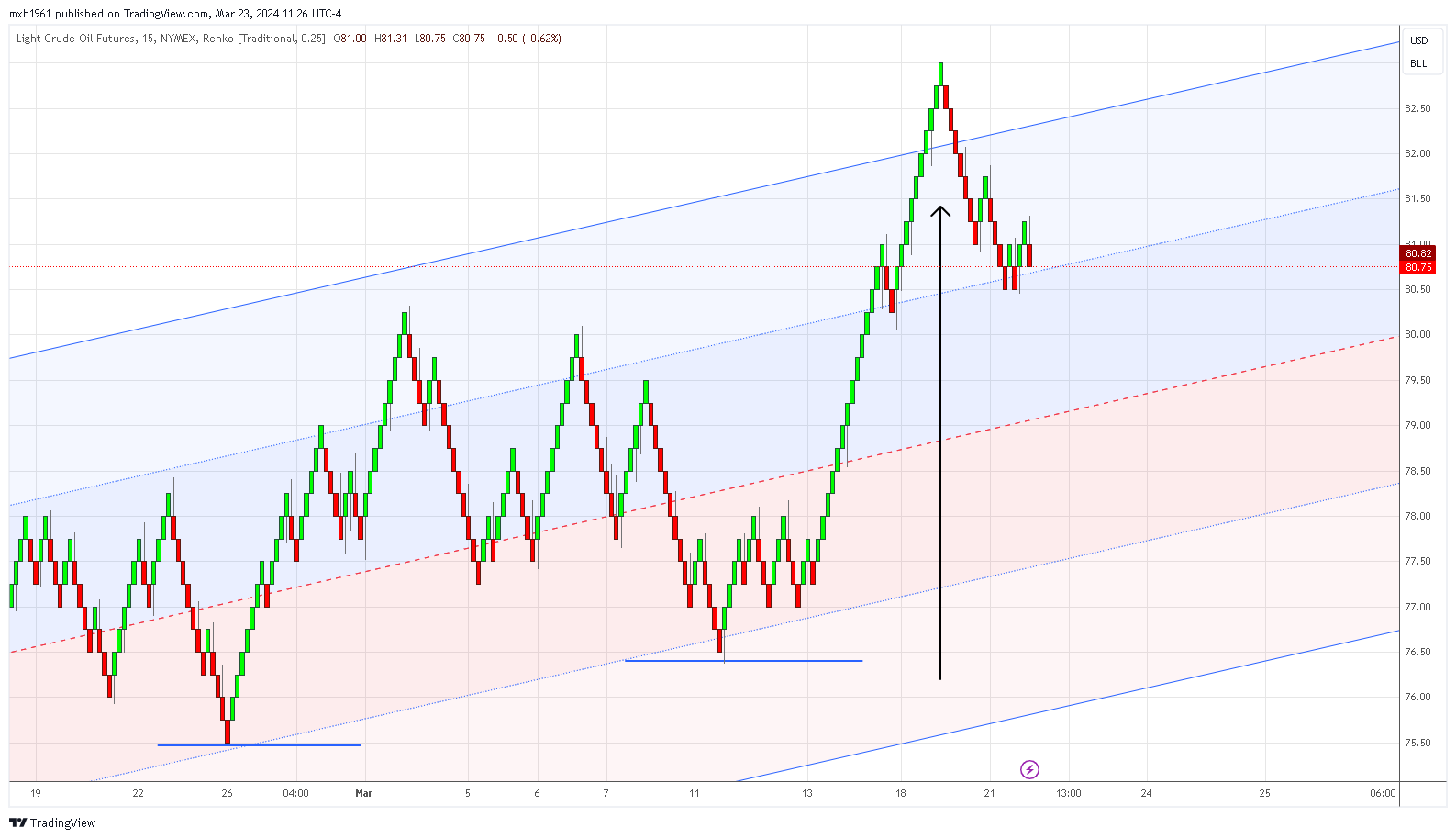Click the red dotted current price line

coord(704,267)
